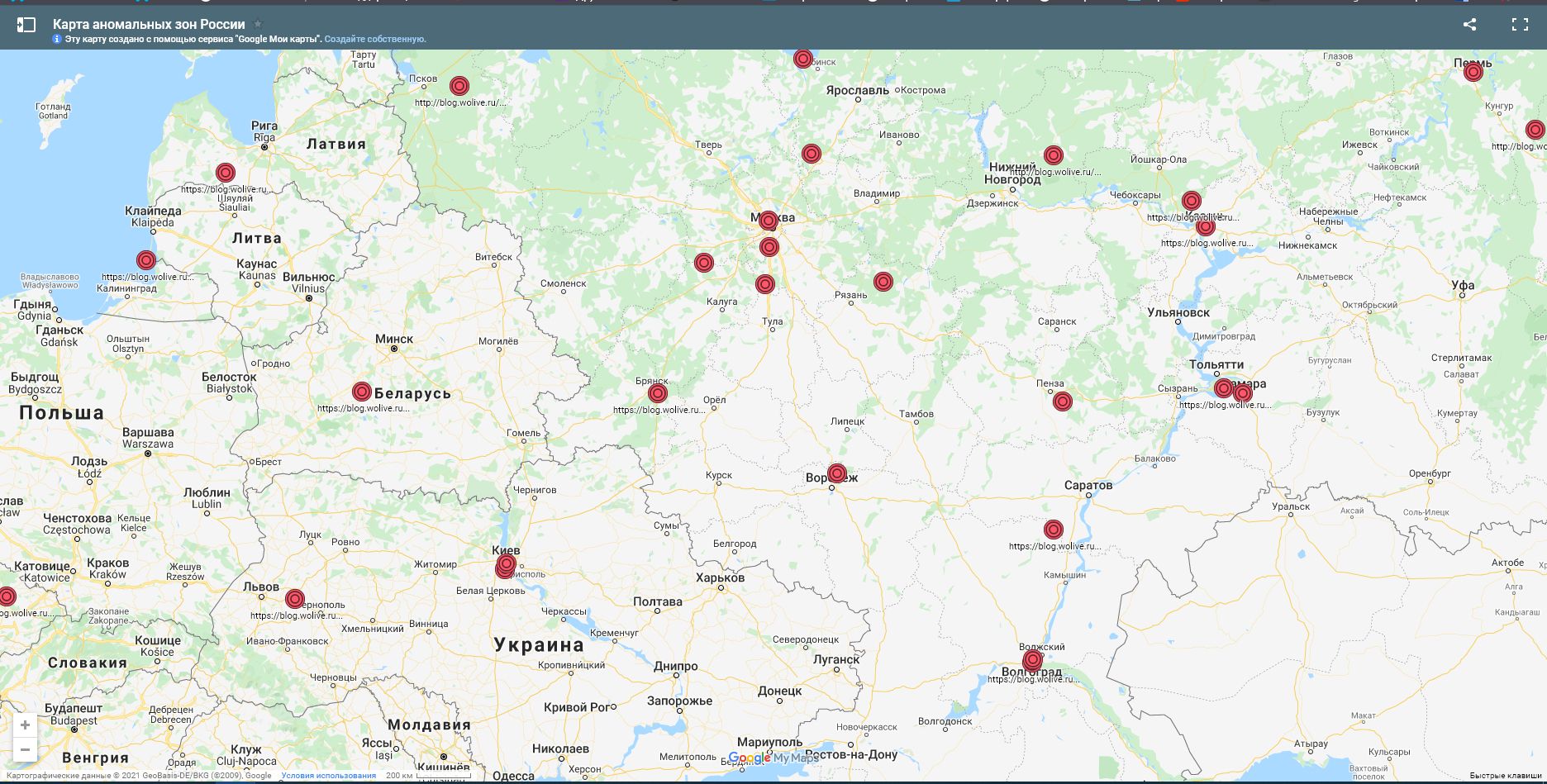This screenshot has width=1547, height=784.
Task: Open Быстрые клавиши shortcuts link
Action: coord(1506,776)
